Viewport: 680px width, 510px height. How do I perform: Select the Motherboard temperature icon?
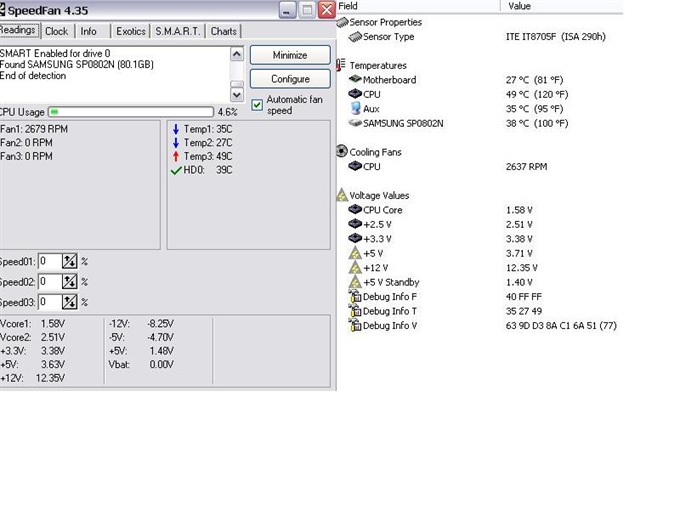(355, 80)
